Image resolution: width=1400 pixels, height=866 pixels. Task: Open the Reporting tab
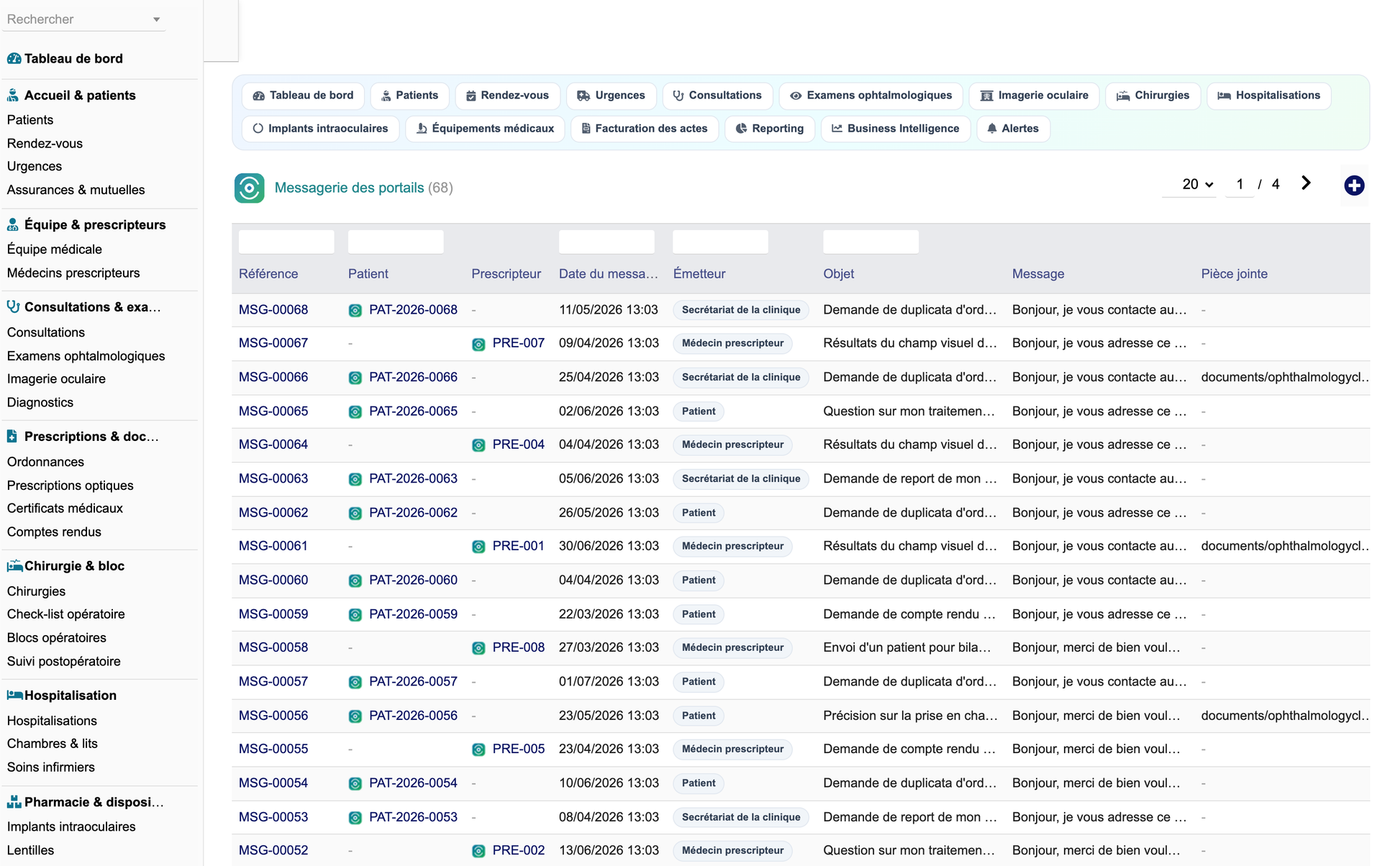tap(769, 129)
